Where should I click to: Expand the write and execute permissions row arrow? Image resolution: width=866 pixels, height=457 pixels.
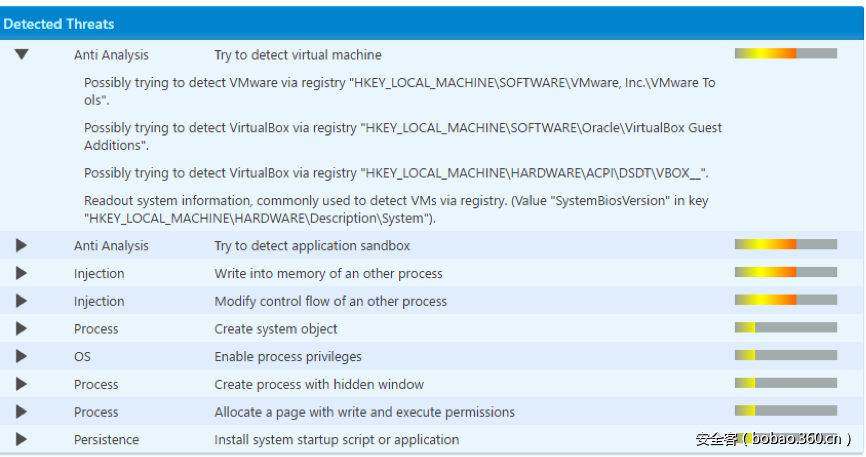tap(21, 412)
